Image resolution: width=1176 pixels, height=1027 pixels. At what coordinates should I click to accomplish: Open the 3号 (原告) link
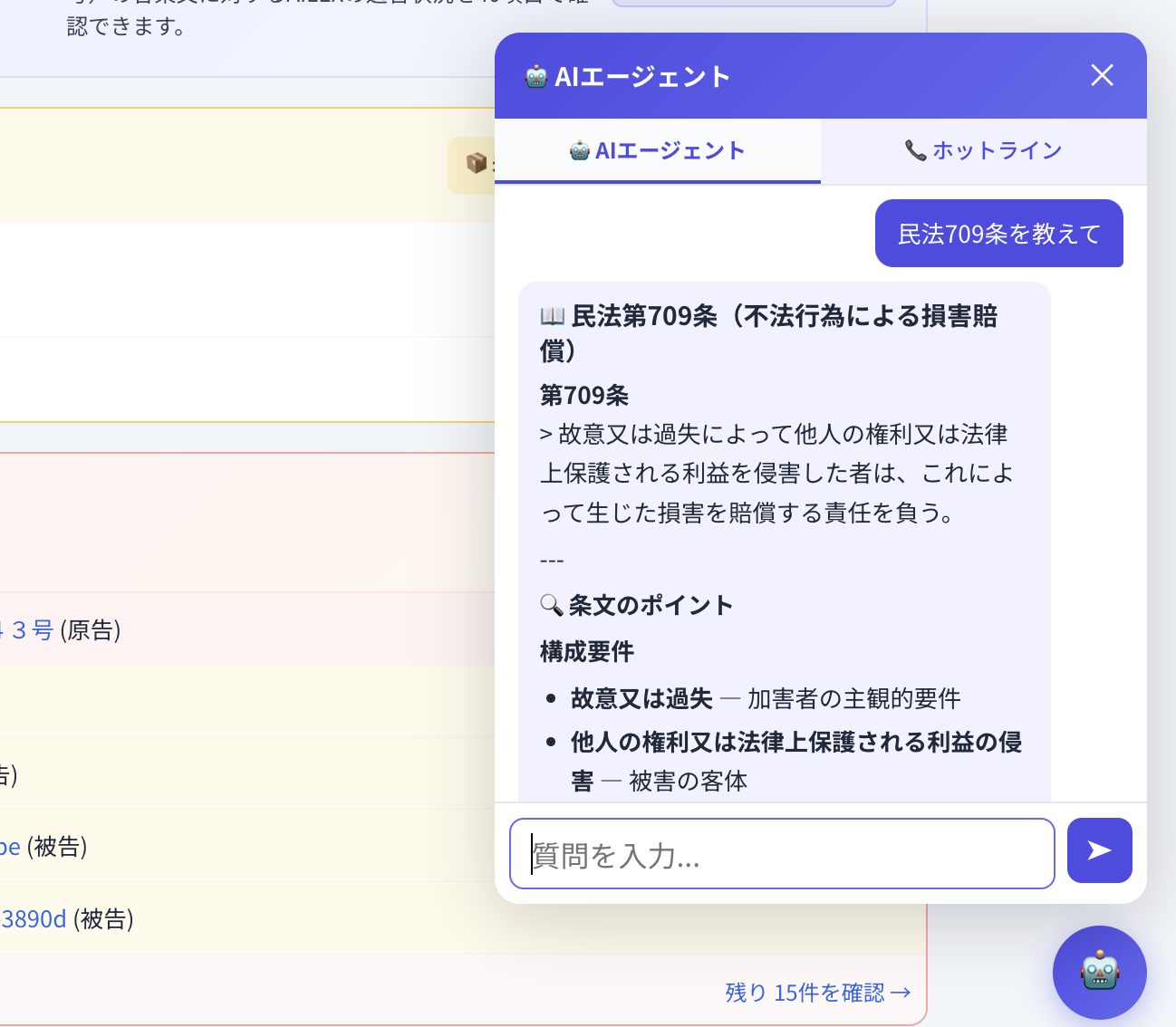click(x=31, y=630)
